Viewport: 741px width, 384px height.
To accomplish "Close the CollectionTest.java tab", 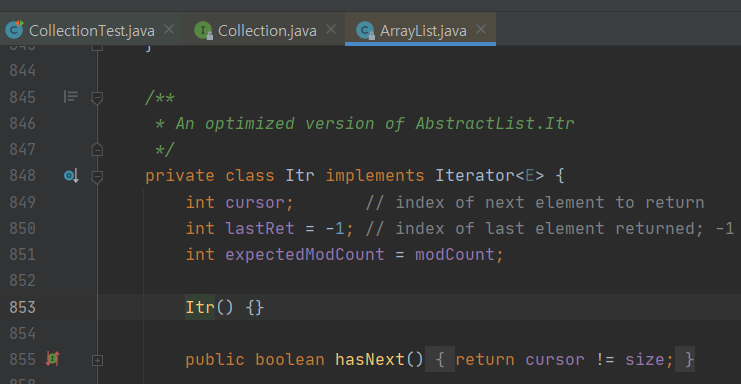I will 169,30.
